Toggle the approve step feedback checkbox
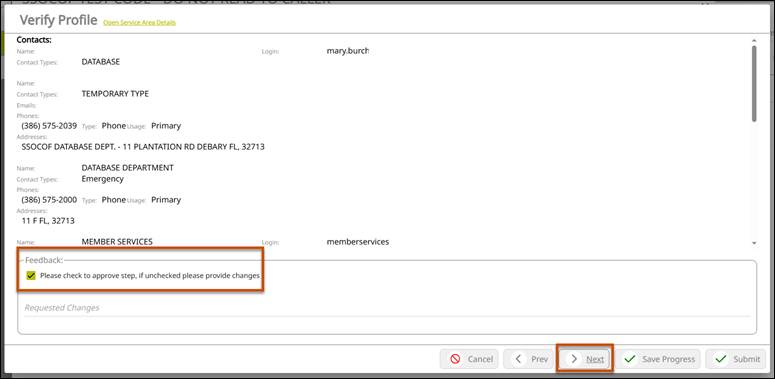The width and height of the screenshot is (775, 379). coord(31,276)
